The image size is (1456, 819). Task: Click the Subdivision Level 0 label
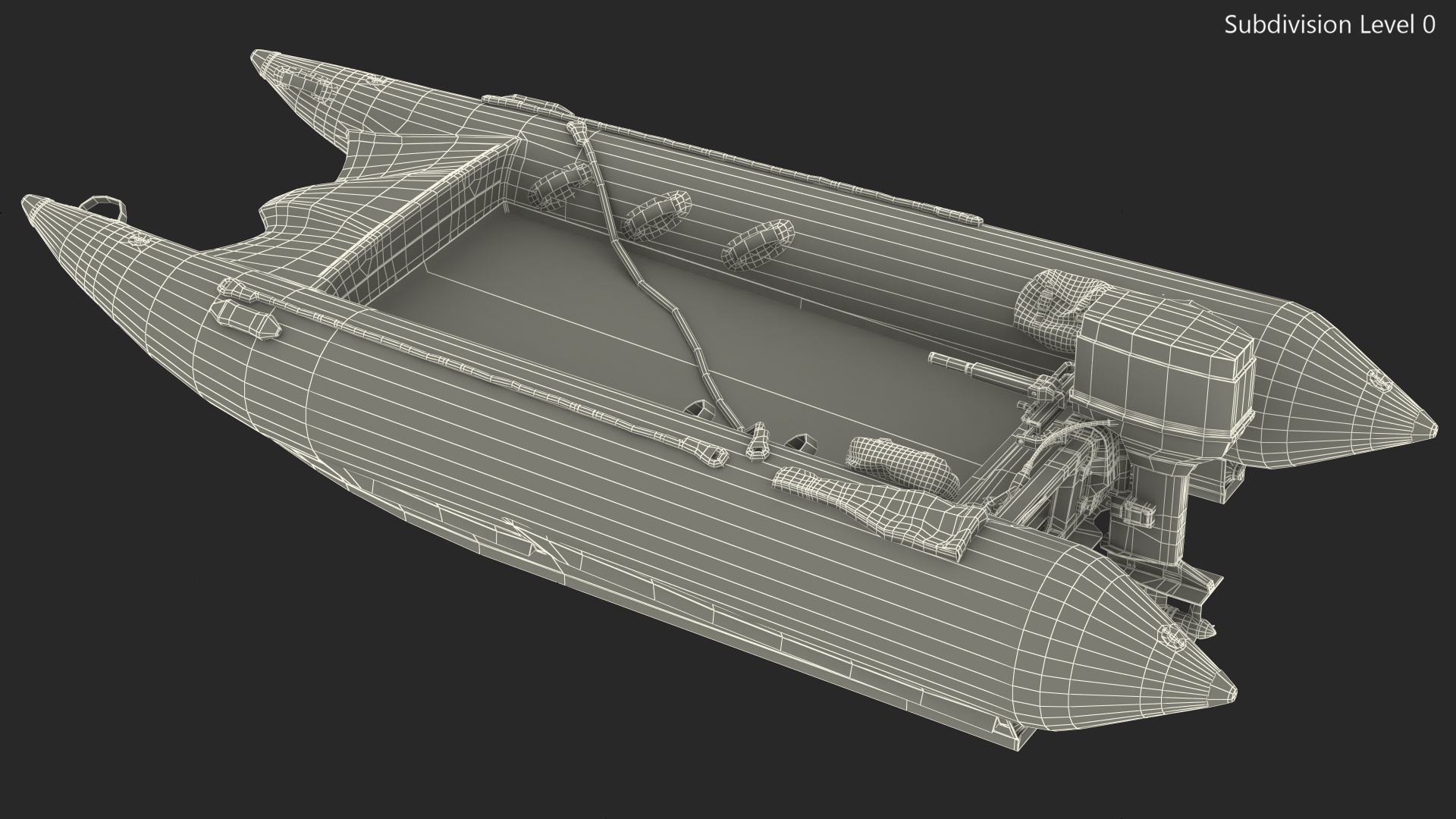(x=1329, y=25)
